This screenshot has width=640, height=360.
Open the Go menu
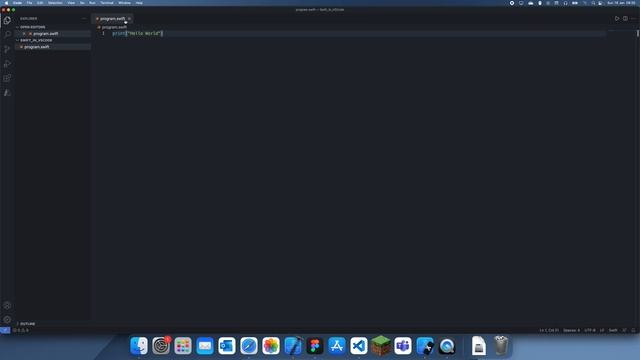click(82, 3)
